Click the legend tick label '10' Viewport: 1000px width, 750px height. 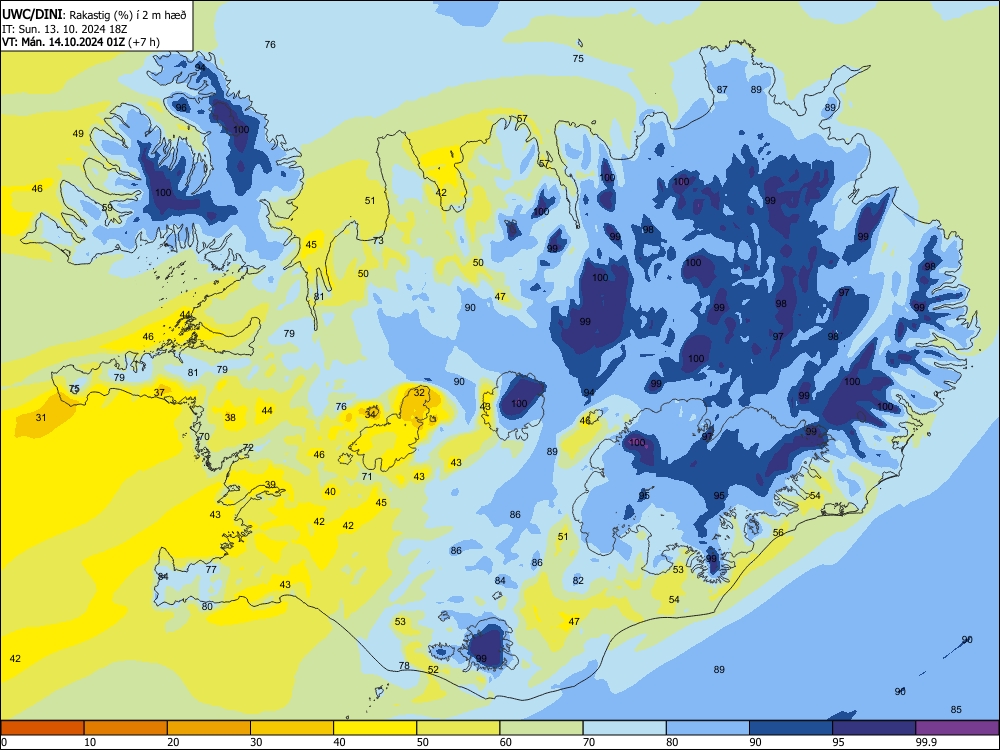[x=90, y=742]
